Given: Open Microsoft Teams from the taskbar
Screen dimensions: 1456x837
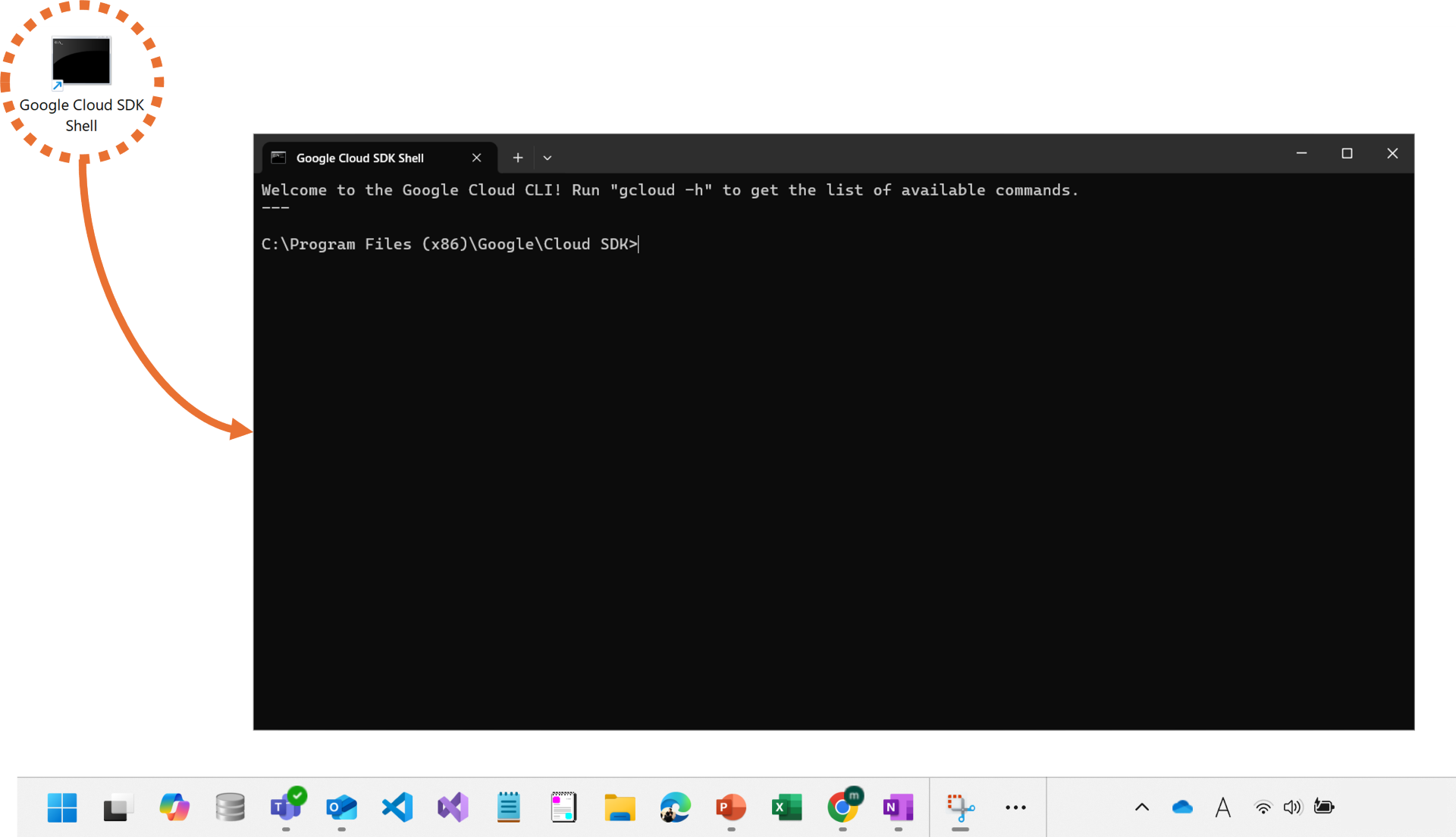Looking at the screenshot, I should tap(286, 806).
